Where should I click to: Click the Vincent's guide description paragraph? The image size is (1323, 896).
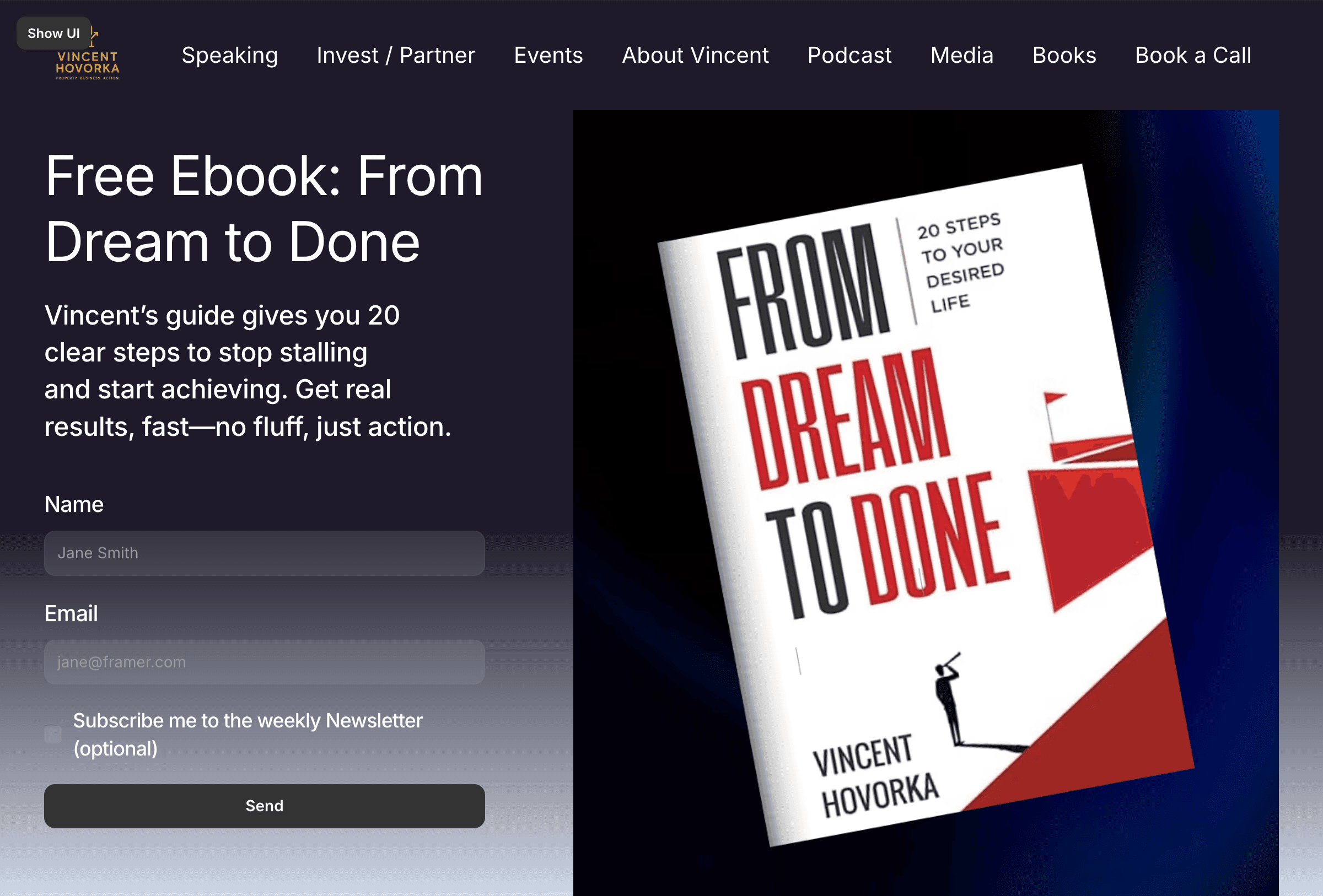tap(248, 371)
